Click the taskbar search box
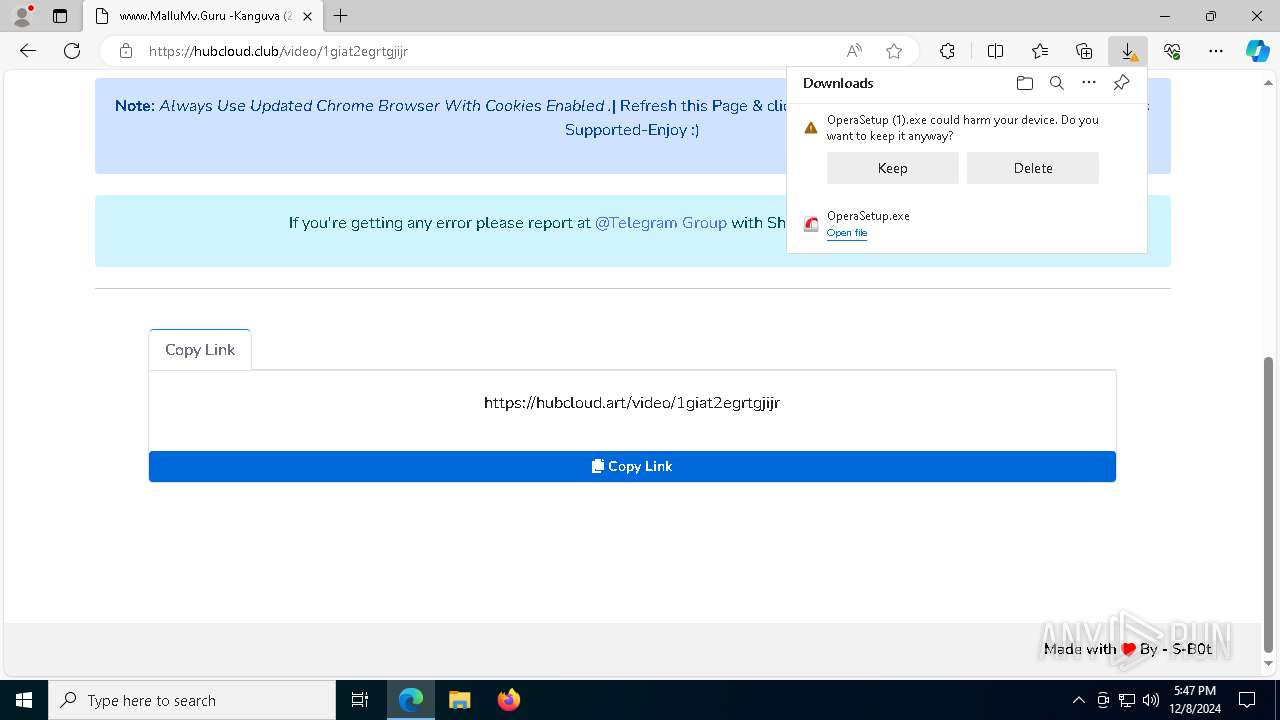The image size is (1280, 720). (192, 700)
